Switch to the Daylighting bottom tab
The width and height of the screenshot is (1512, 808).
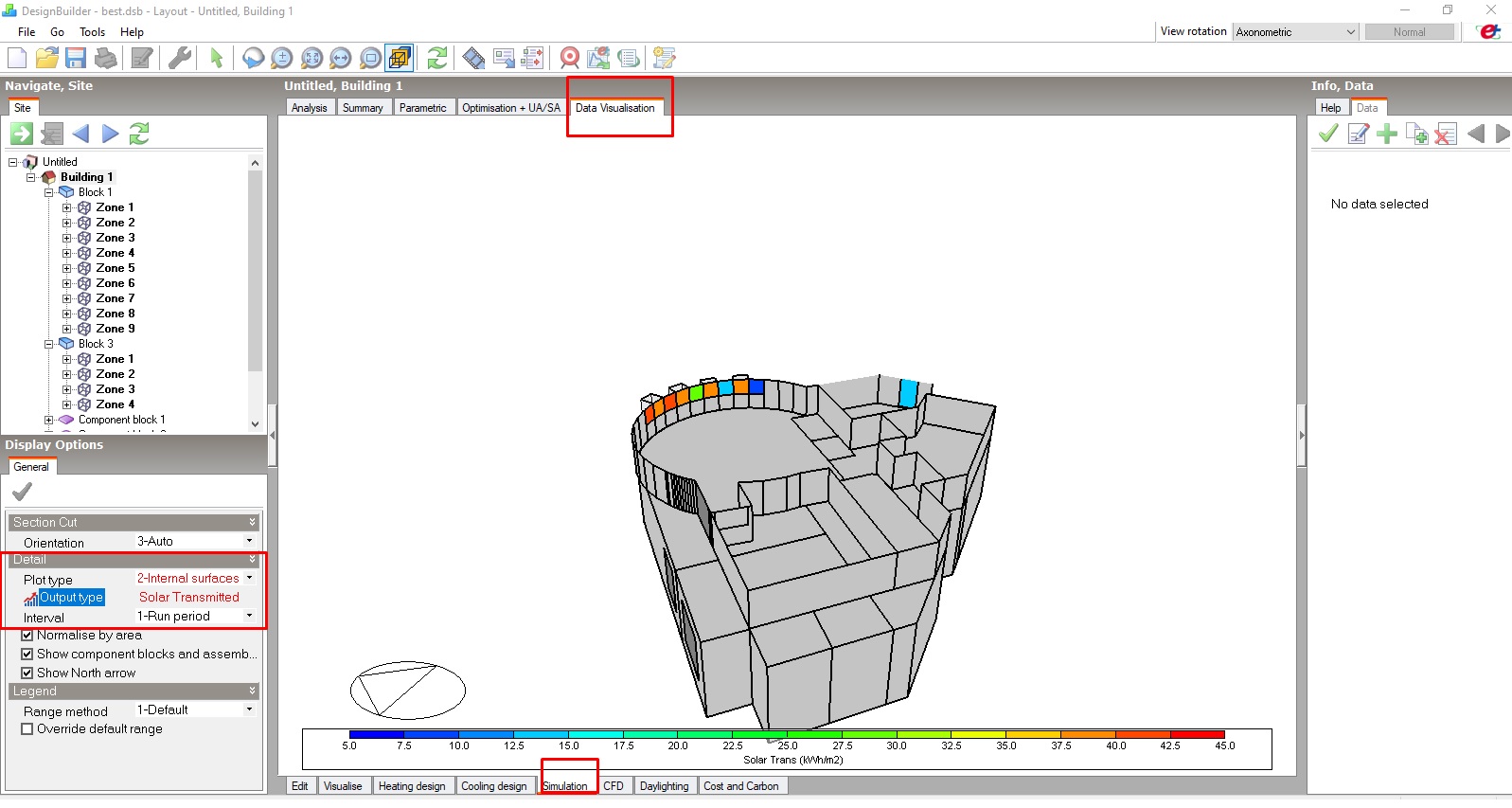(664, 786)
